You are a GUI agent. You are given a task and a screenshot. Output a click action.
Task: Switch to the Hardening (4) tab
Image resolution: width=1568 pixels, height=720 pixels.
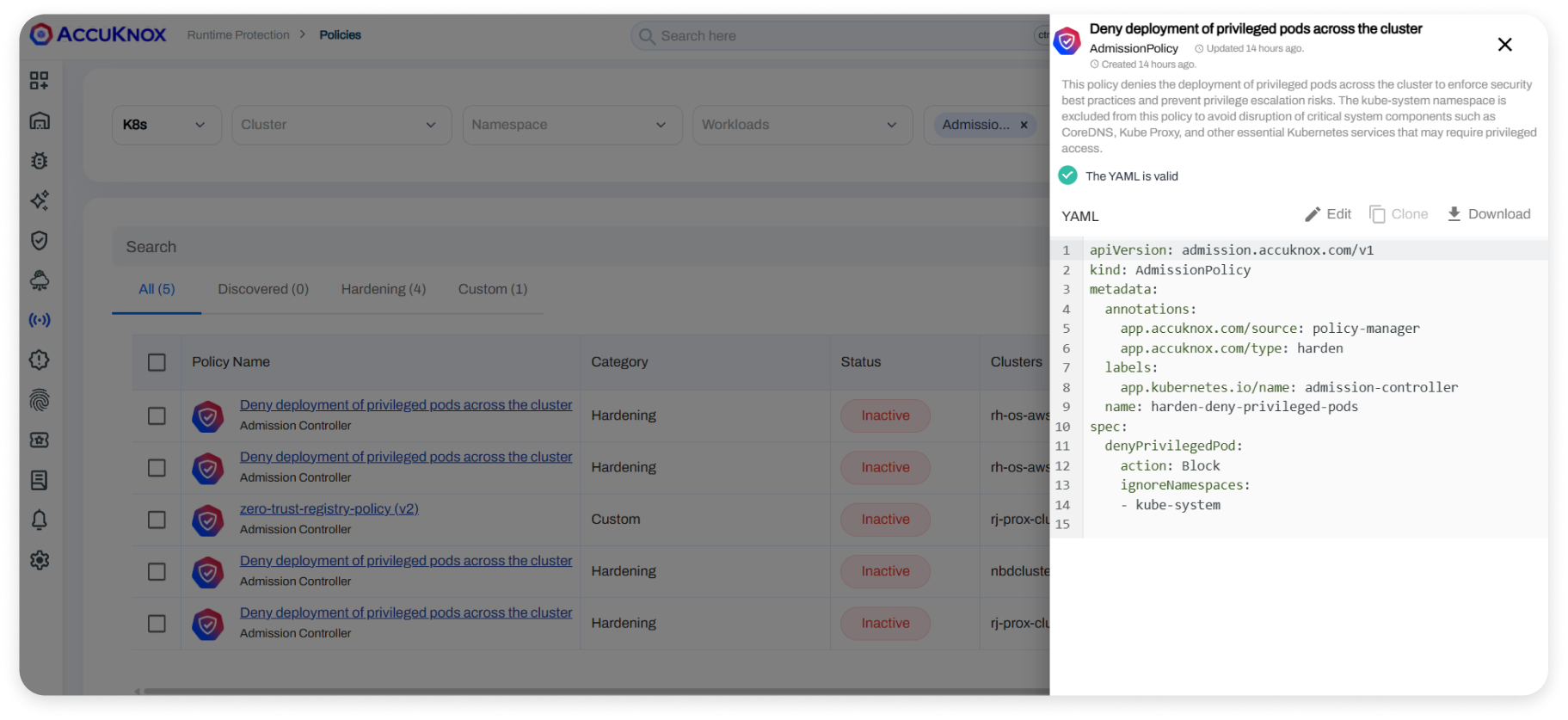[x=383, y=289]
